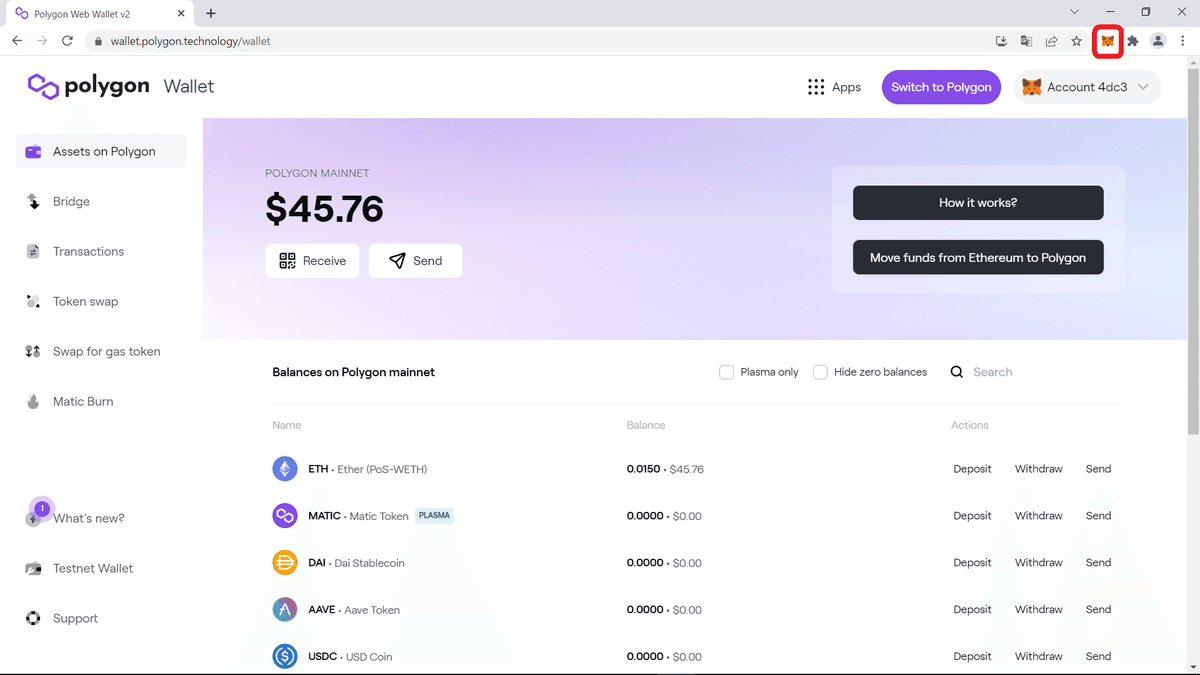Click Withdraw in the DAI row
Image resolution: width=1200 pixels, height=675 pixels.
tap(1038, 562)
